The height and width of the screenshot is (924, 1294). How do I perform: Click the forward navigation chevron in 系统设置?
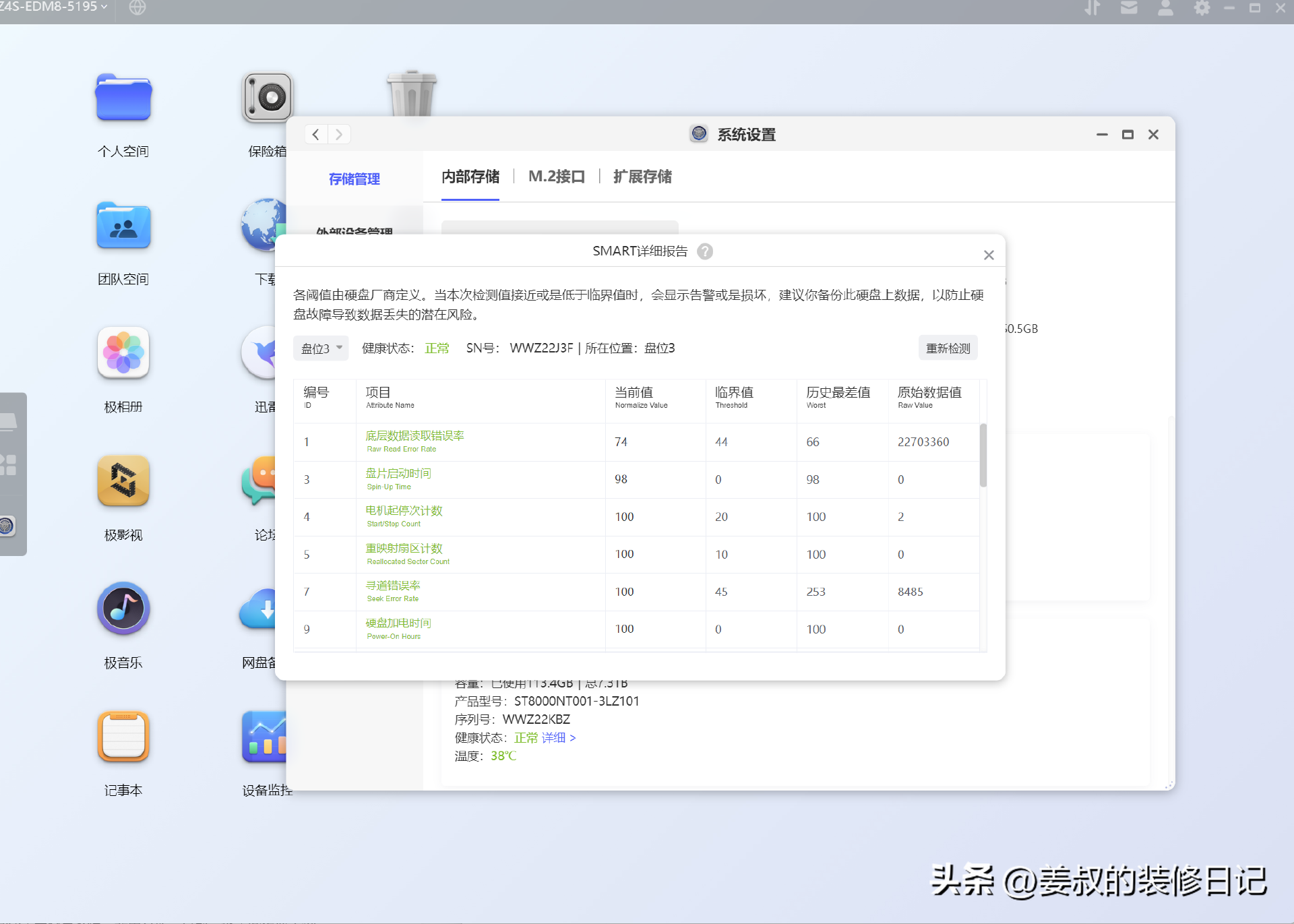(339, 135)
